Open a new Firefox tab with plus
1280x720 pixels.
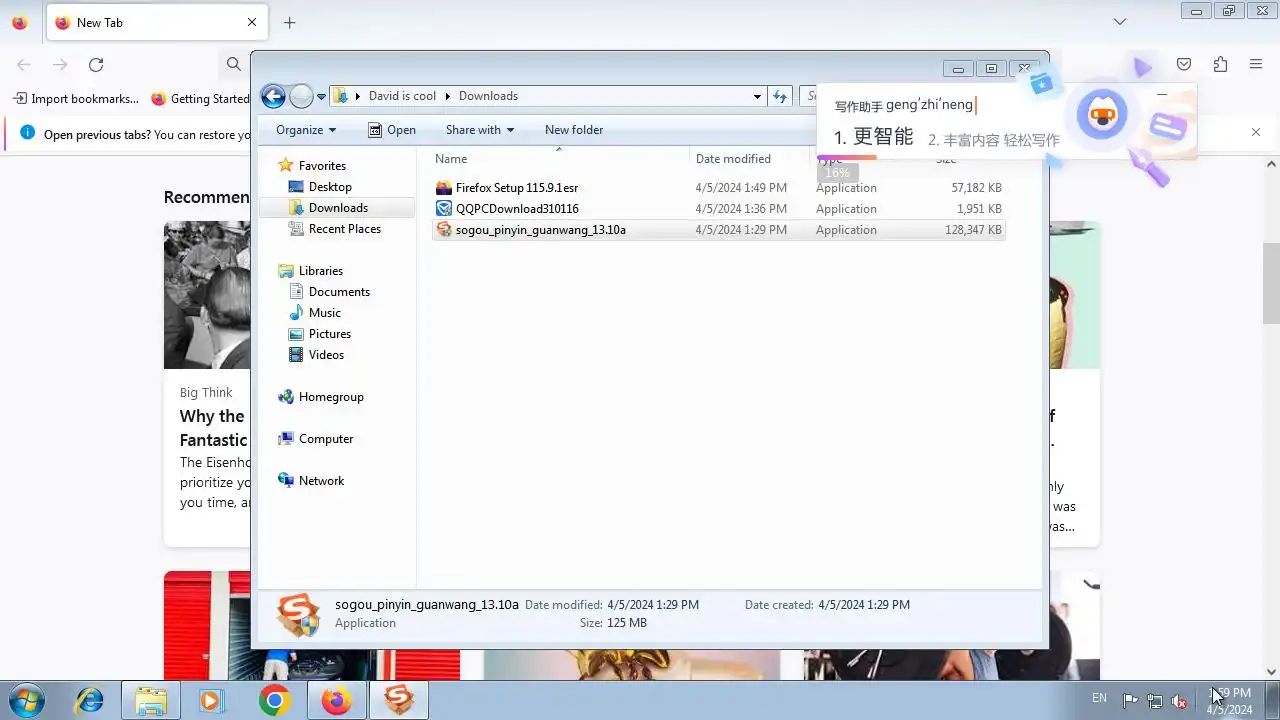[x=289, y=22]
